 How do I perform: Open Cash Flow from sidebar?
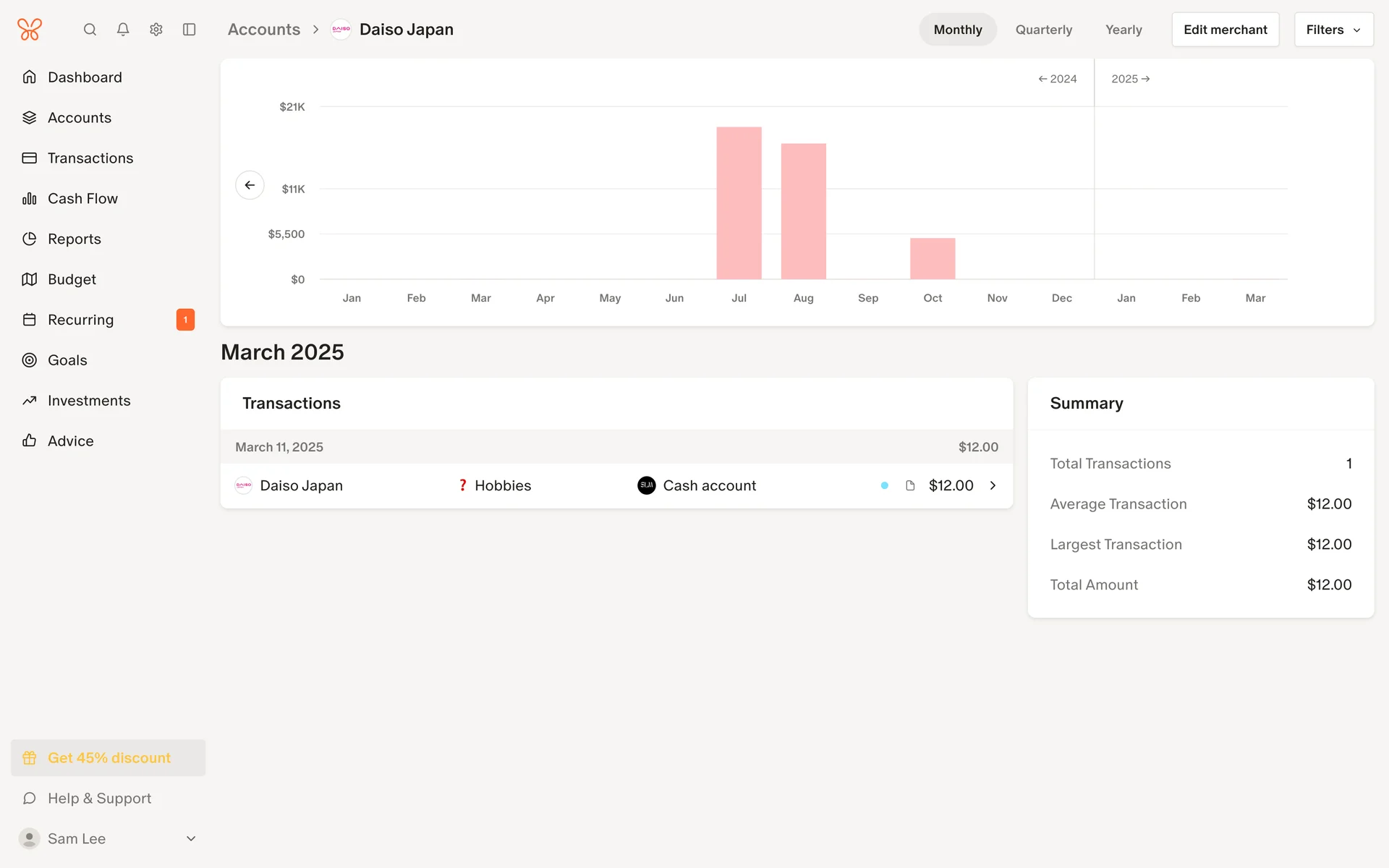(82, 198)
